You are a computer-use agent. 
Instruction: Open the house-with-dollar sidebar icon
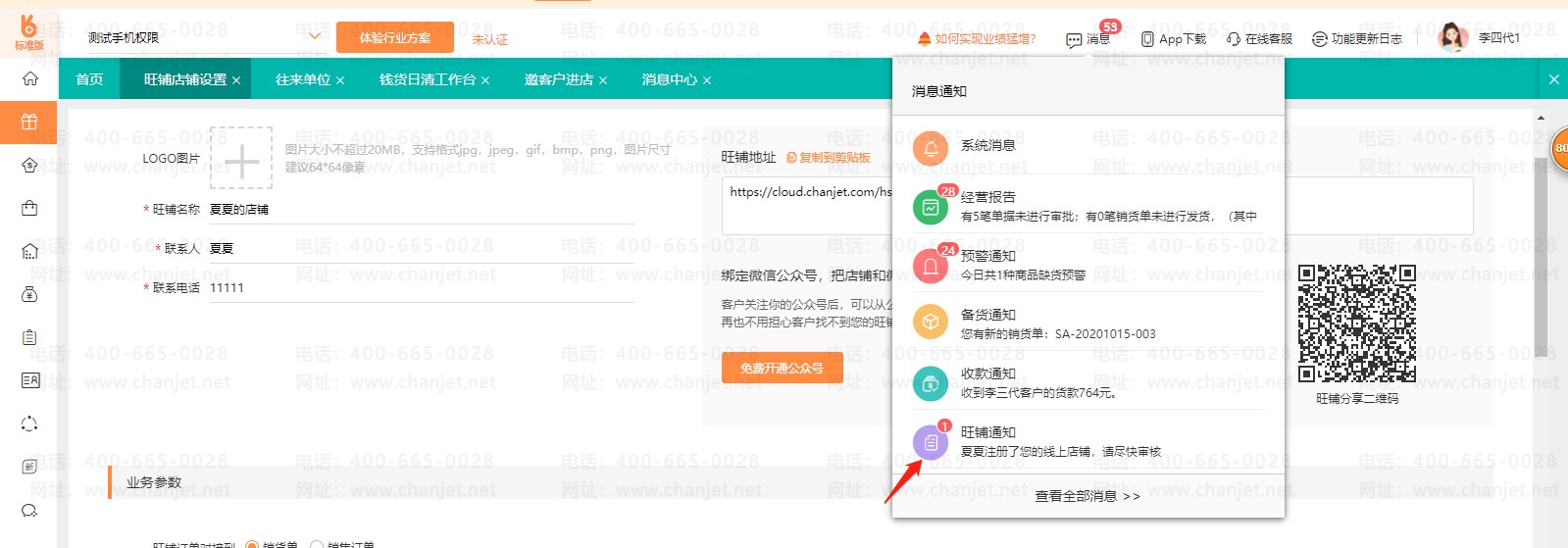point(29,165)
